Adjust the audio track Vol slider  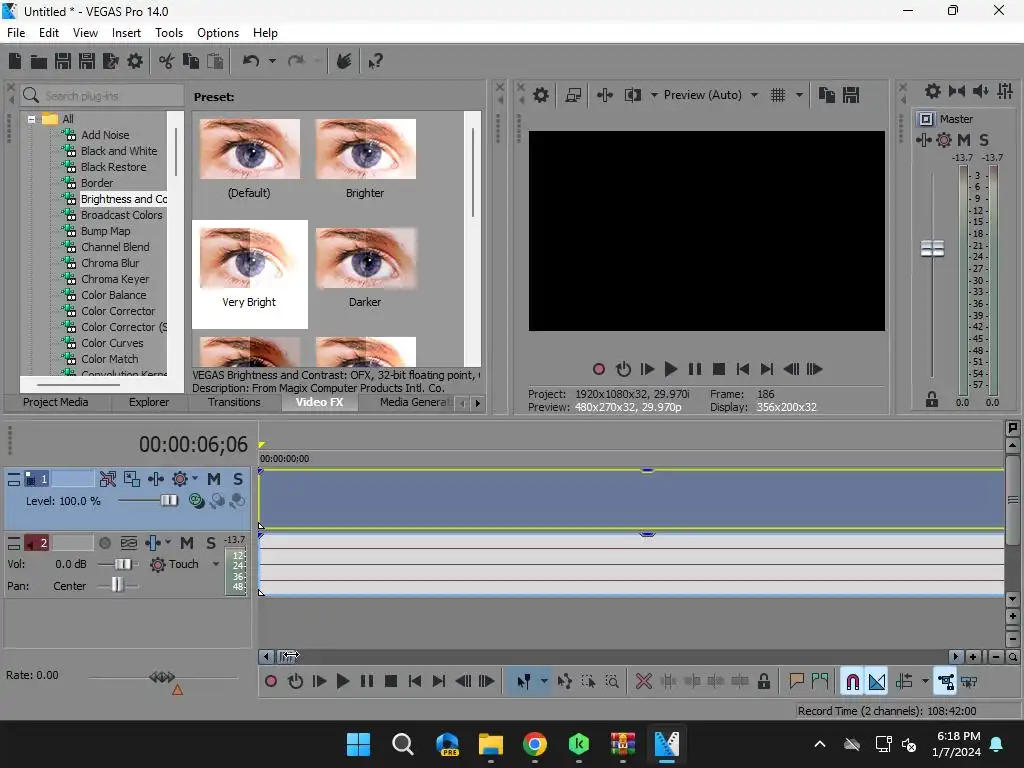[122, 564]
